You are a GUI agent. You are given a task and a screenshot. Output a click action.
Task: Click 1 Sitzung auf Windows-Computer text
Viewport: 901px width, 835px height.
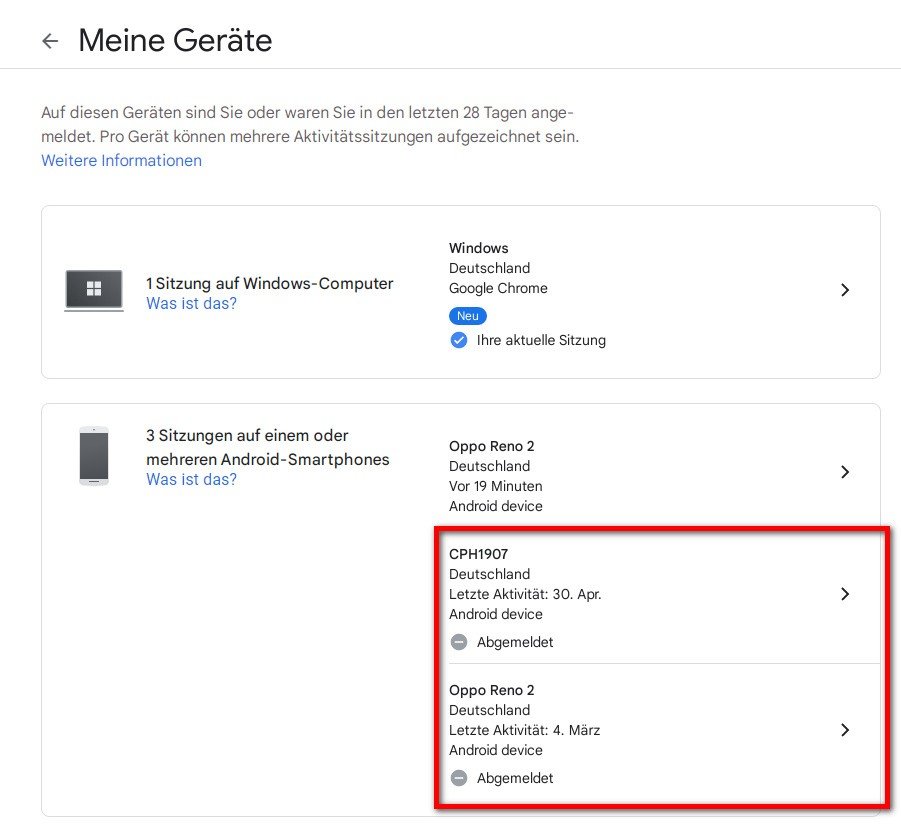coord(270,284)
